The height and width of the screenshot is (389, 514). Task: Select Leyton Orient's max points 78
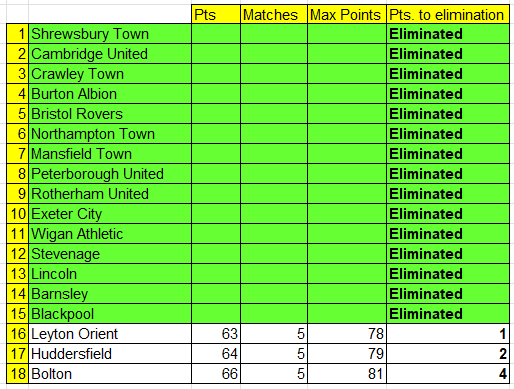pyautogui.click(x=347, y=334)
